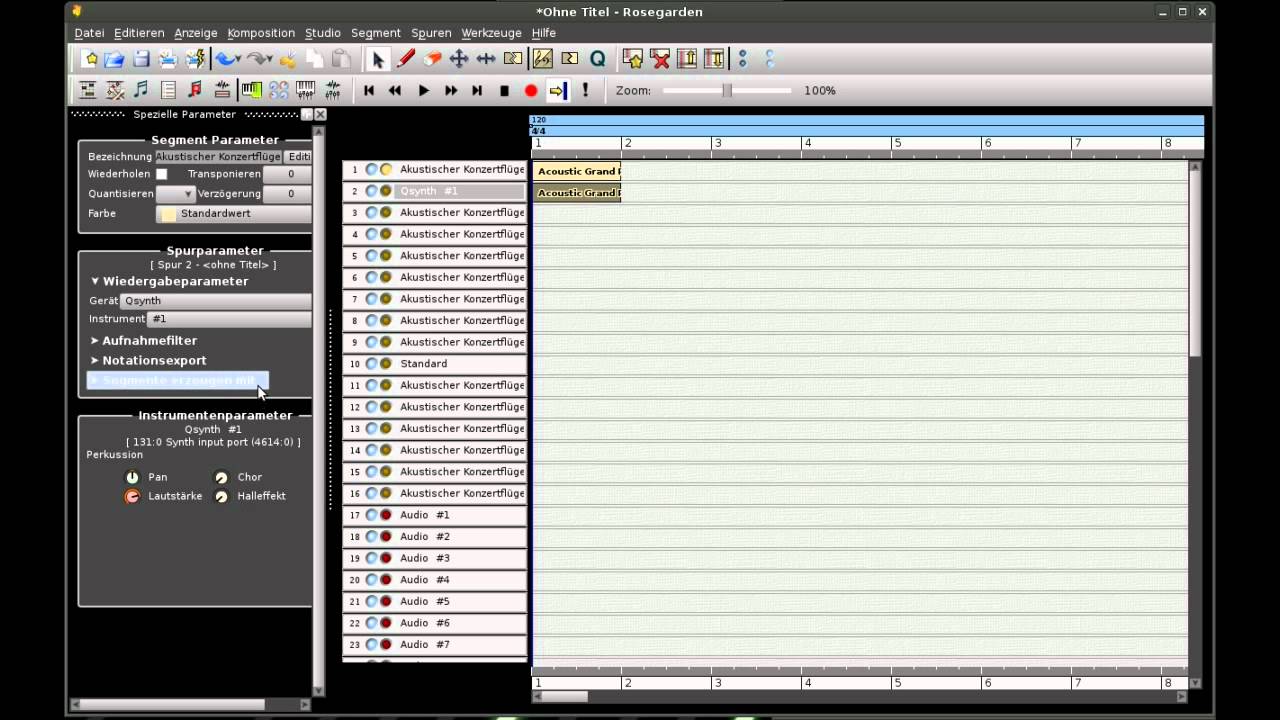Open the Farbe Standardwert color dropdown

(234, 214)
